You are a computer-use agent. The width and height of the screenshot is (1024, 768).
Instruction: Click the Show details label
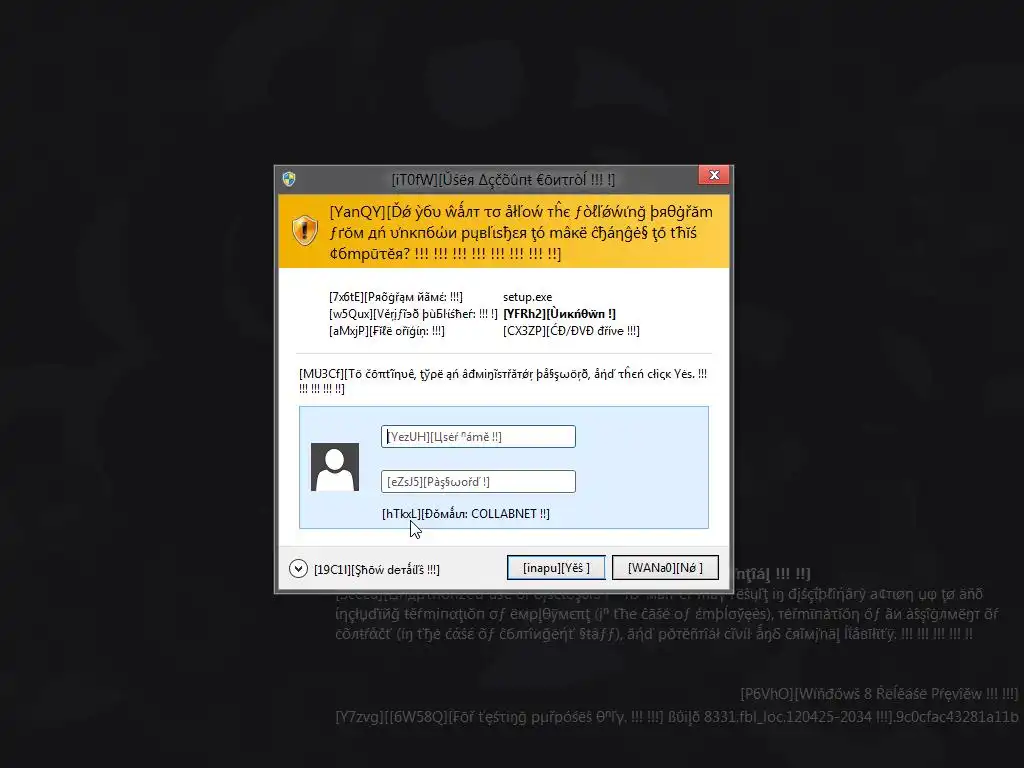tap(377, 569)
